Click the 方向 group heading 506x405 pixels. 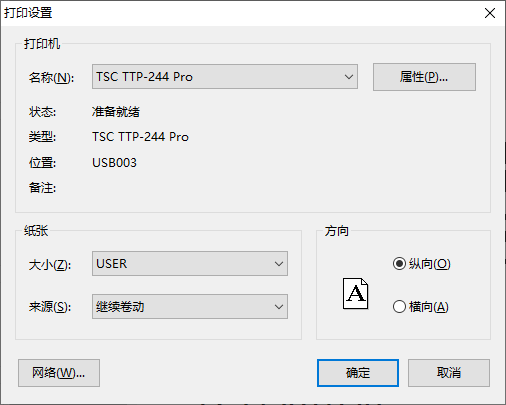click(x=337, y=231)
